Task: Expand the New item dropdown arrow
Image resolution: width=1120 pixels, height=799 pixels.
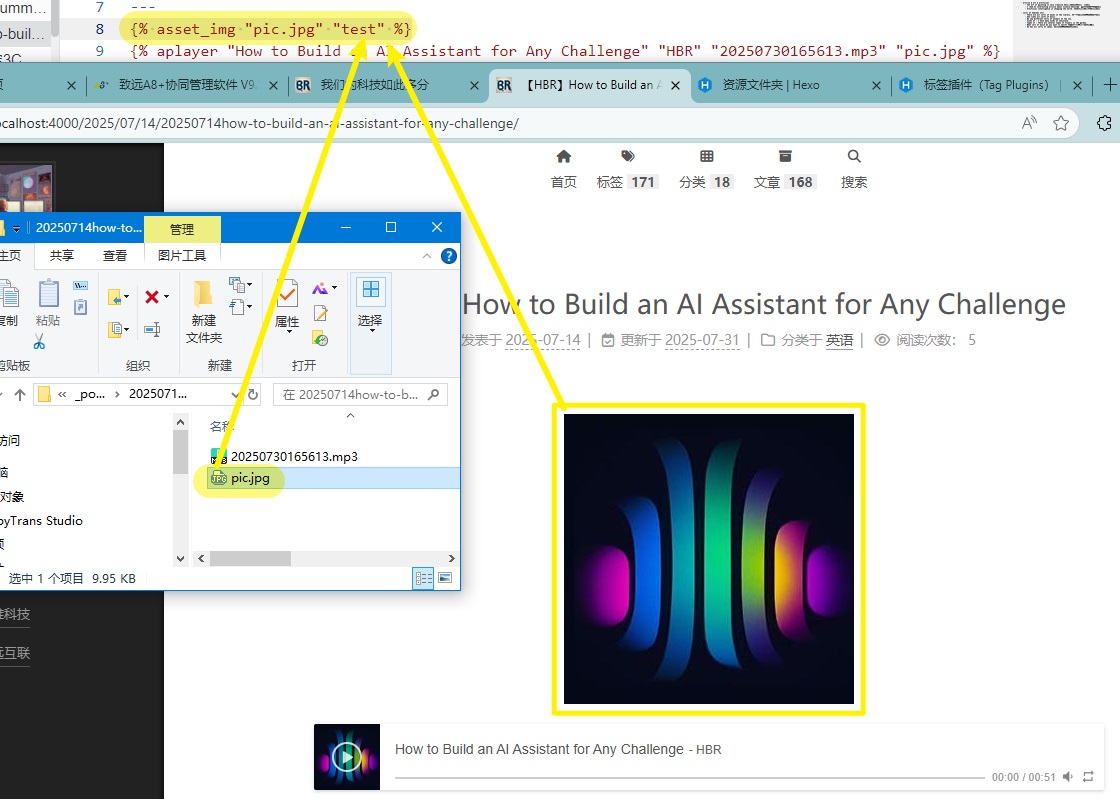Action: (x=249, y=285)
